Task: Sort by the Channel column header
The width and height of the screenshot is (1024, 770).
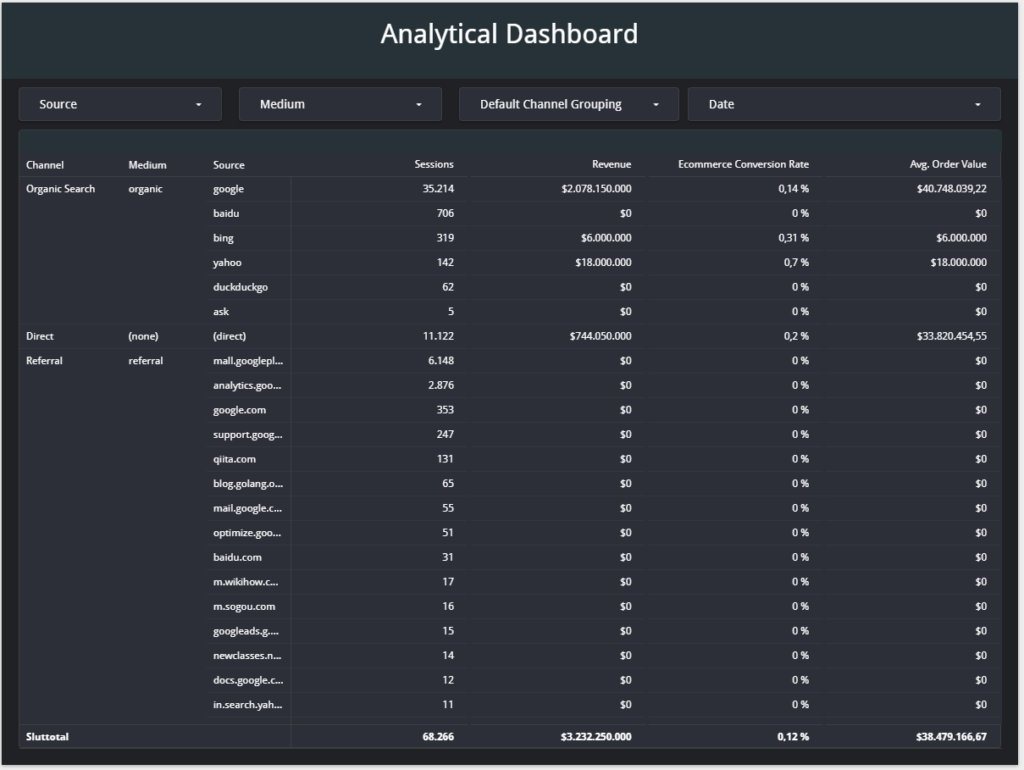Action: [x=45, y=165]
